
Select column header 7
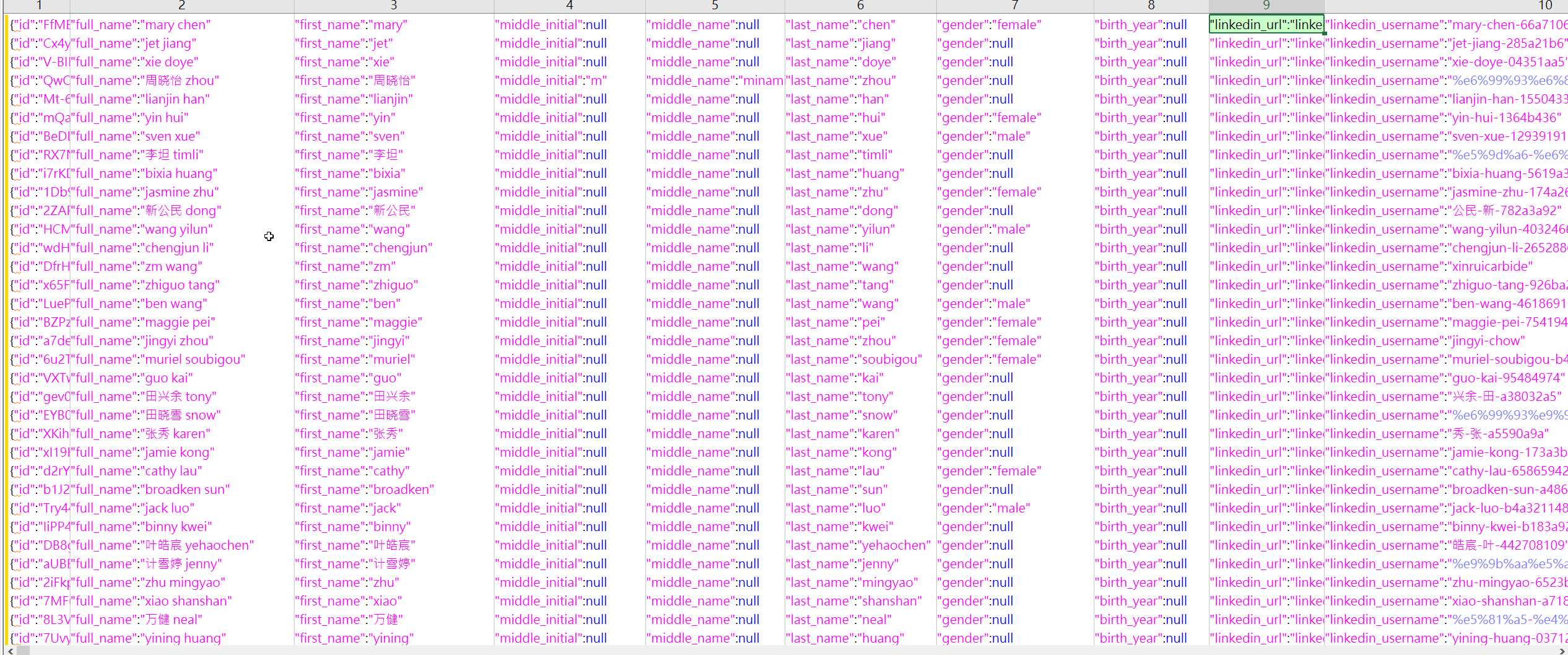1015,6
